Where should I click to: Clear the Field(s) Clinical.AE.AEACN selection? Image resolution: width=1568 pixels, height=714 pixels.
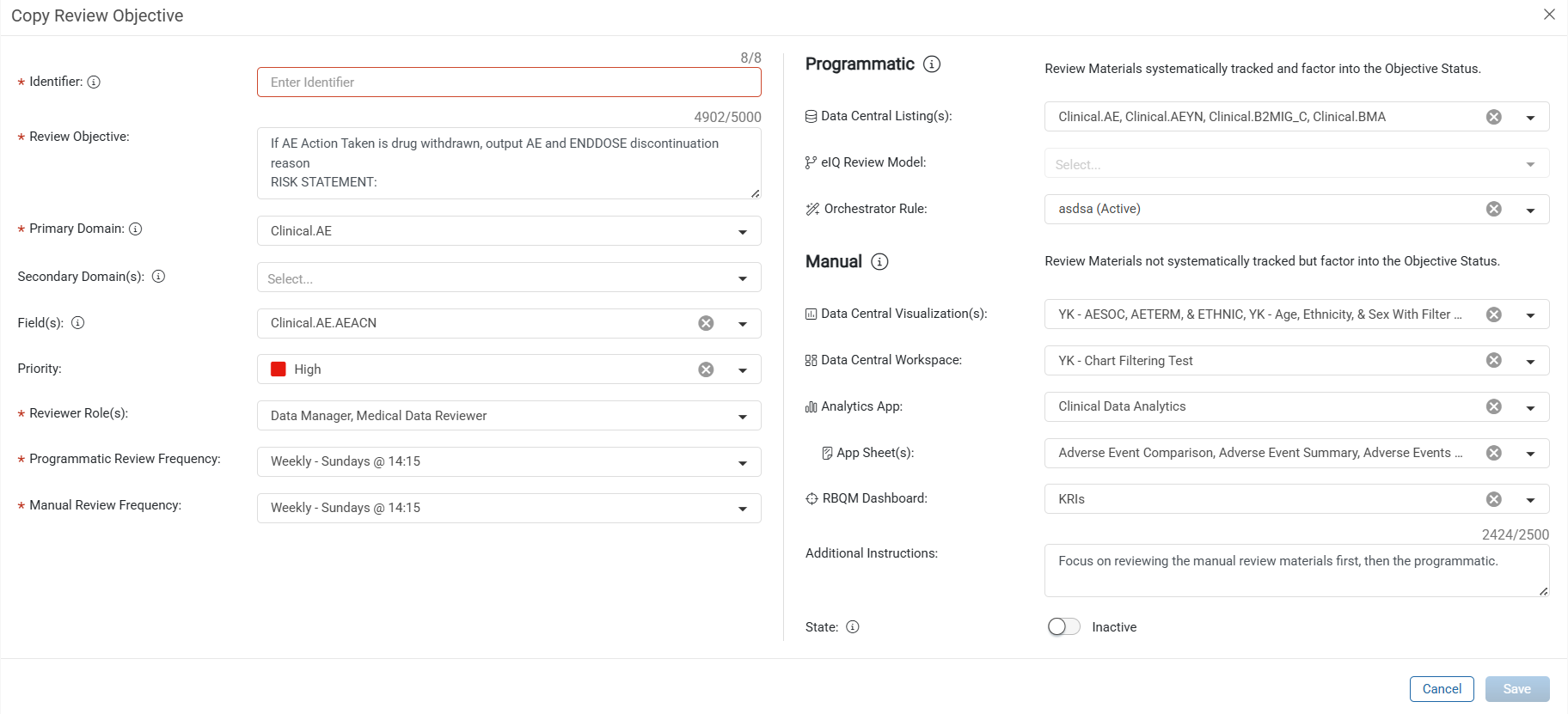pyautogui.click(x=706, y=323)
